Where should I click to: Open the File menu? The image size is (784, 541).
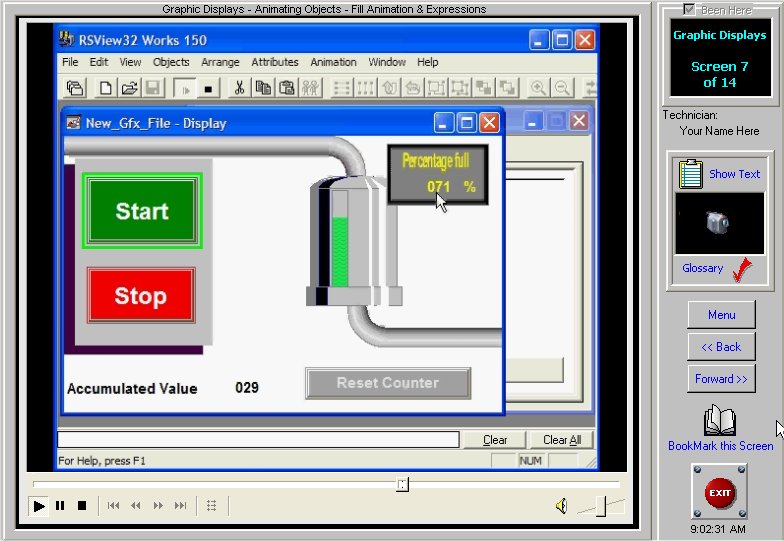click(x=70, y=62)
